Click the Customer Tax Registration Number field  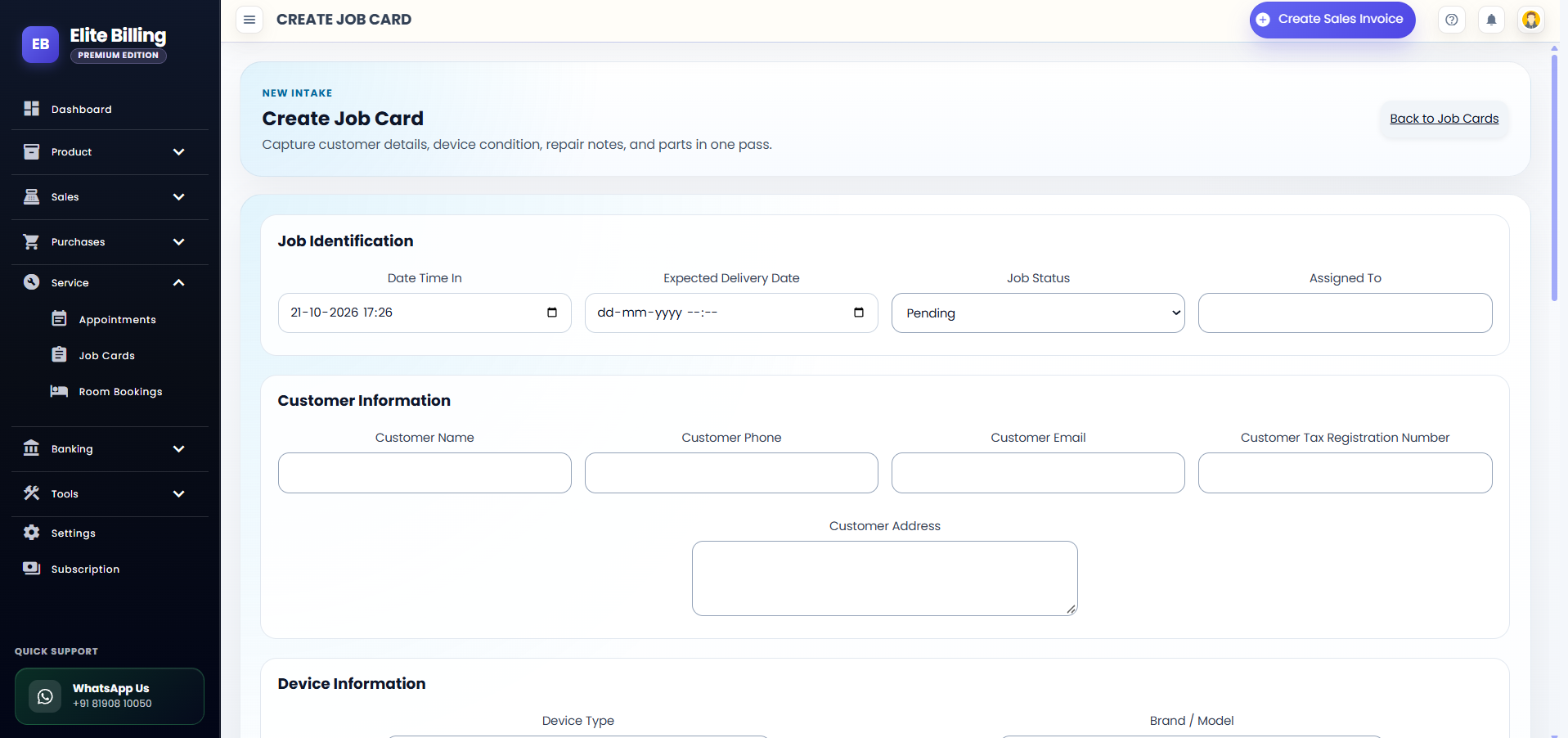click(x=1346, y=473)
